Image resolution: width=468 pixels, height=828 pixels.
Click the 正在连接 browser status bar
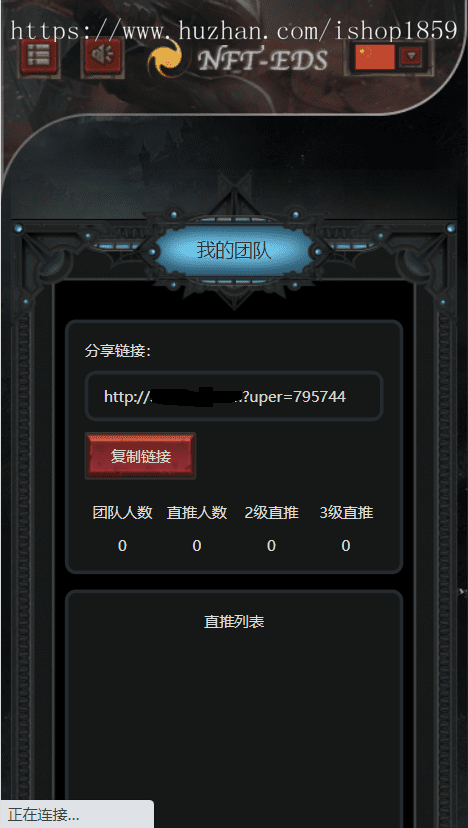pyautogui.click(x=77, y=815)
